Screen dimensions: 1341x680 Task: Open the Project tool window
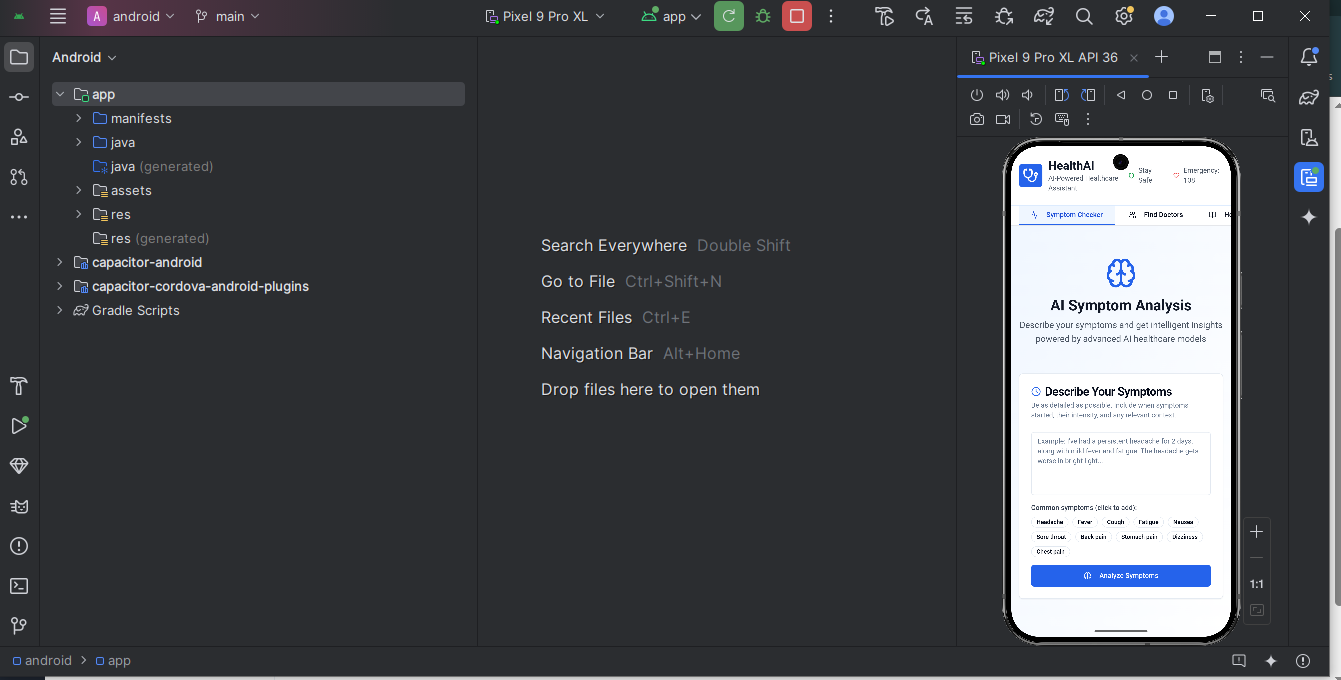point(19,57)
